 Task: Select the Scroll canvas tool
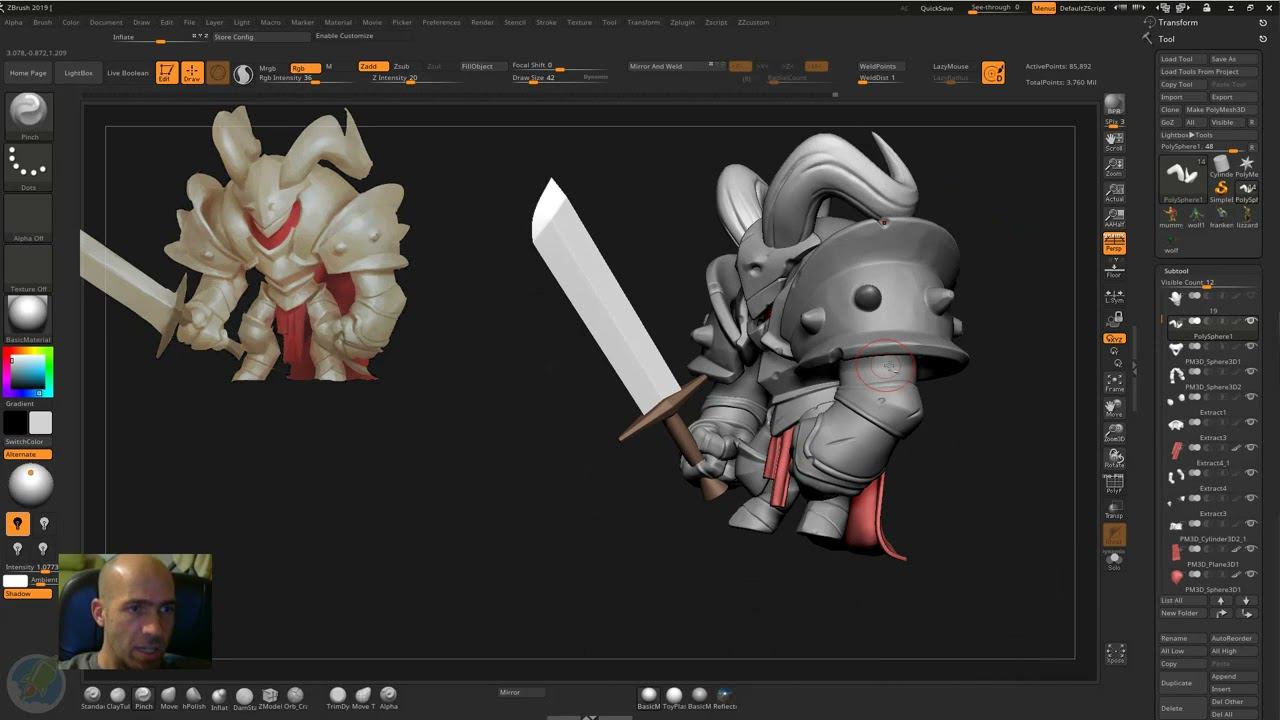pos(1114,141)
